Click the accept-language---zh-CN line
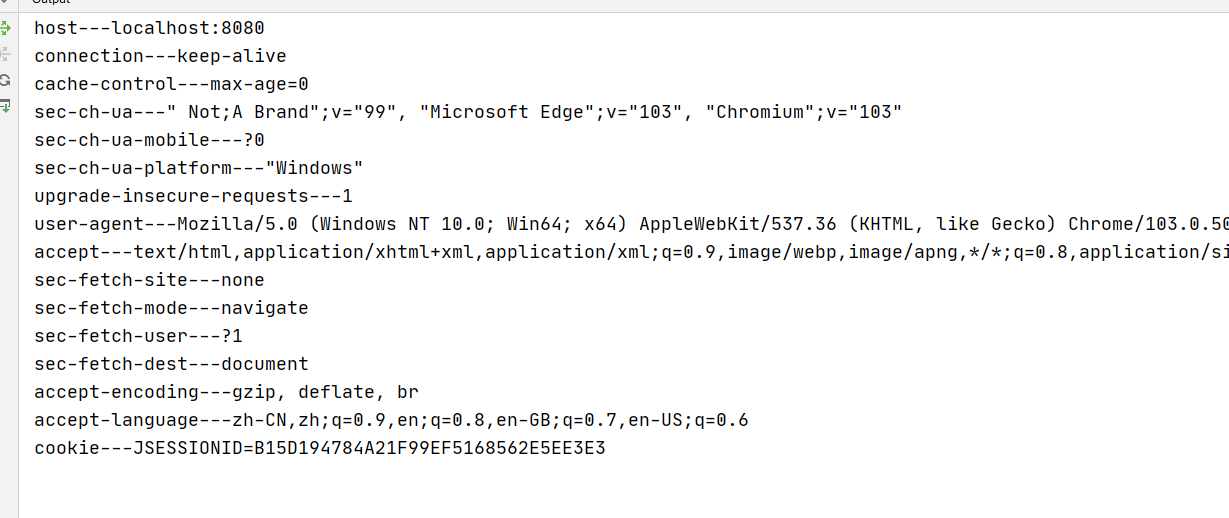 (x=391, y=420)
